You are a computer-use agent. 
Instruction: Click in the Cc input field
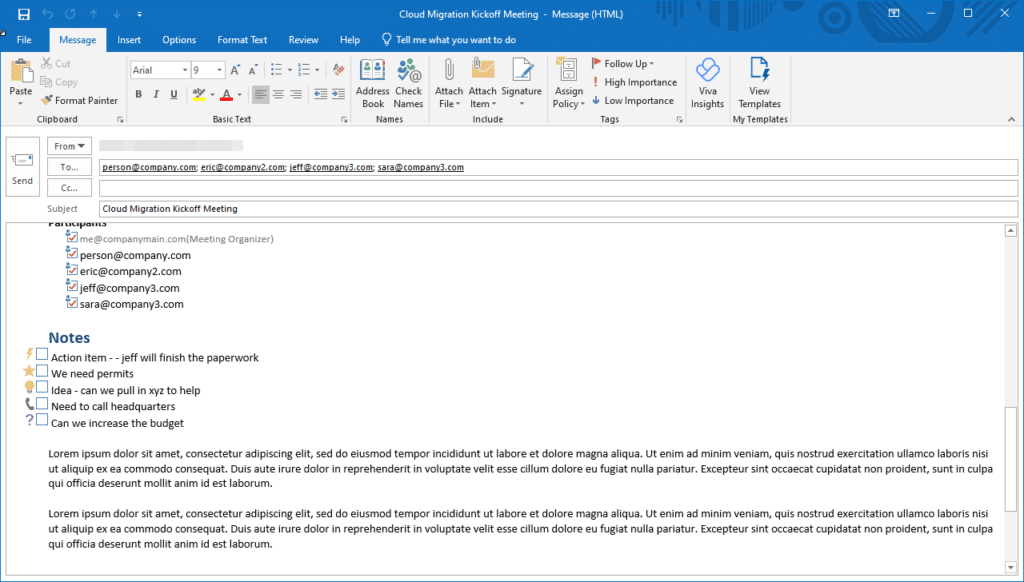coord(558,188)
